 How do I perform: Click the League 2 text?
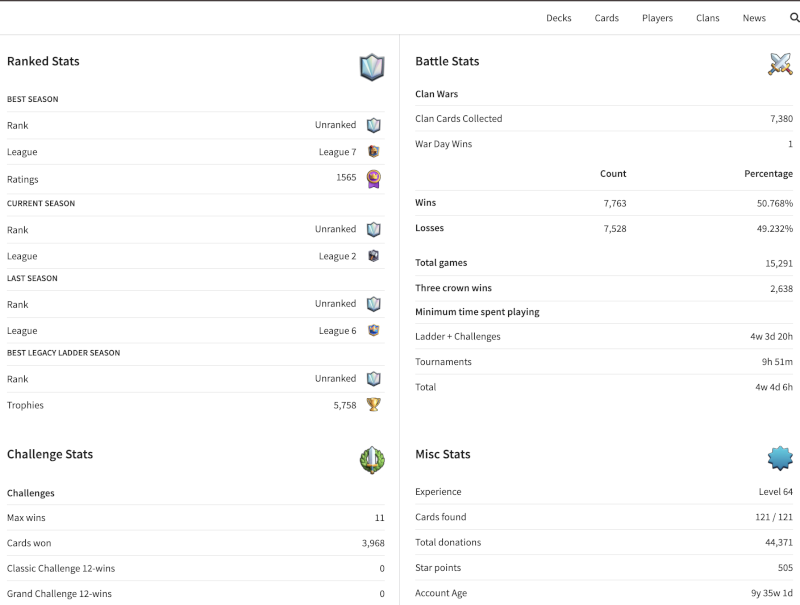pos(338,256)
